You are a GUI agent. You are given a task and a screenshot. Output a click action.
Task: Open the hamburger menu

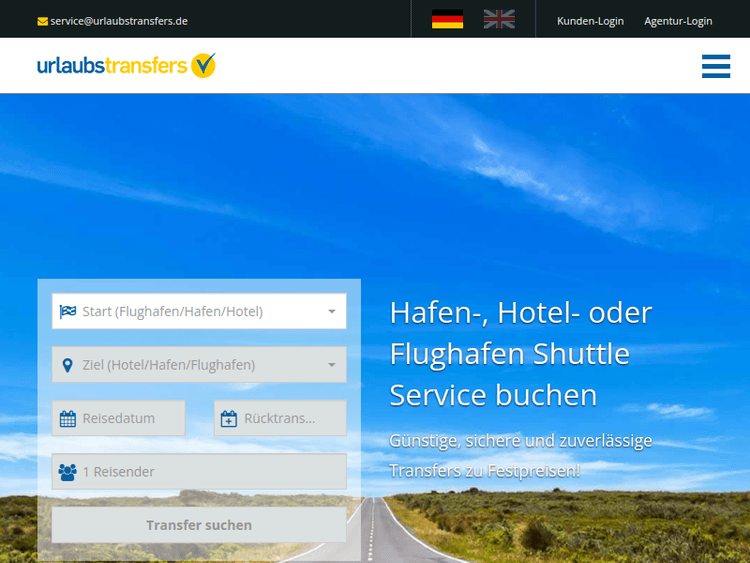(716, 66)
